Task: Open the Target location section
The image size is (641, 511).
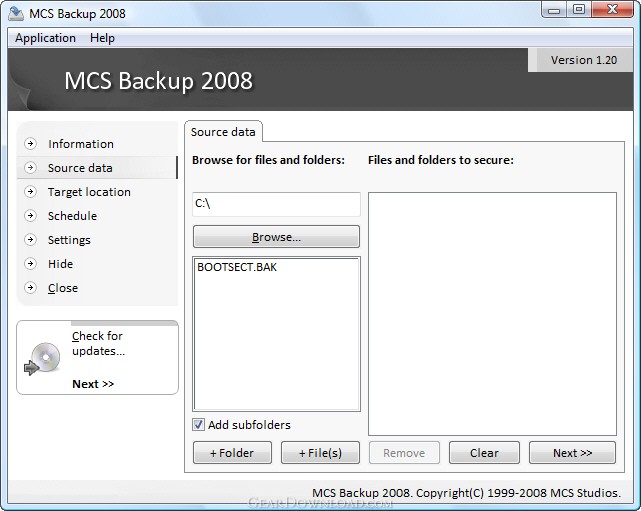Action: (x=89, y=192)
